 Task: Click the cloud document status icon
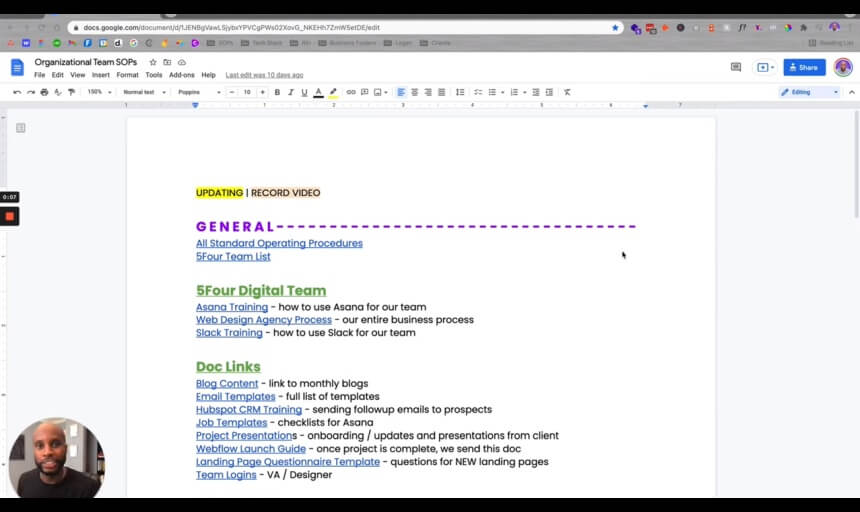[x=182, y=62]
